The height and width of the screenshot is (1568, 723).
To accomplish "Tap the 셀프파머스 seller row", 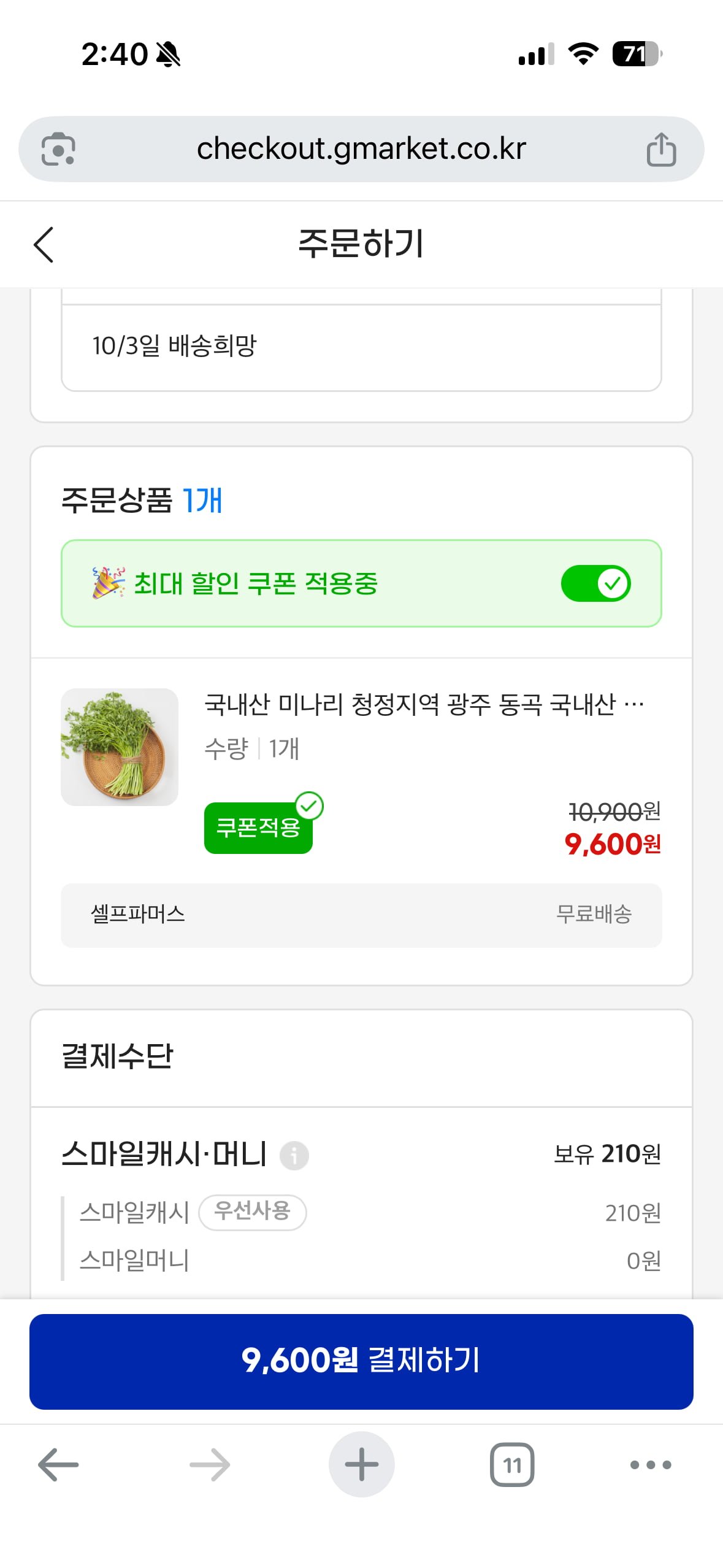I will [x=361, y=915].
